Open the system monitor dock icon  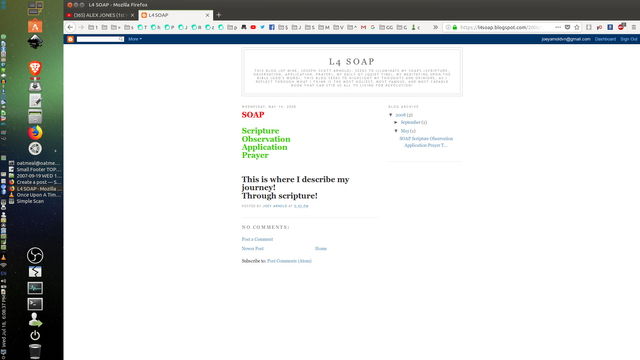(35, 288)
